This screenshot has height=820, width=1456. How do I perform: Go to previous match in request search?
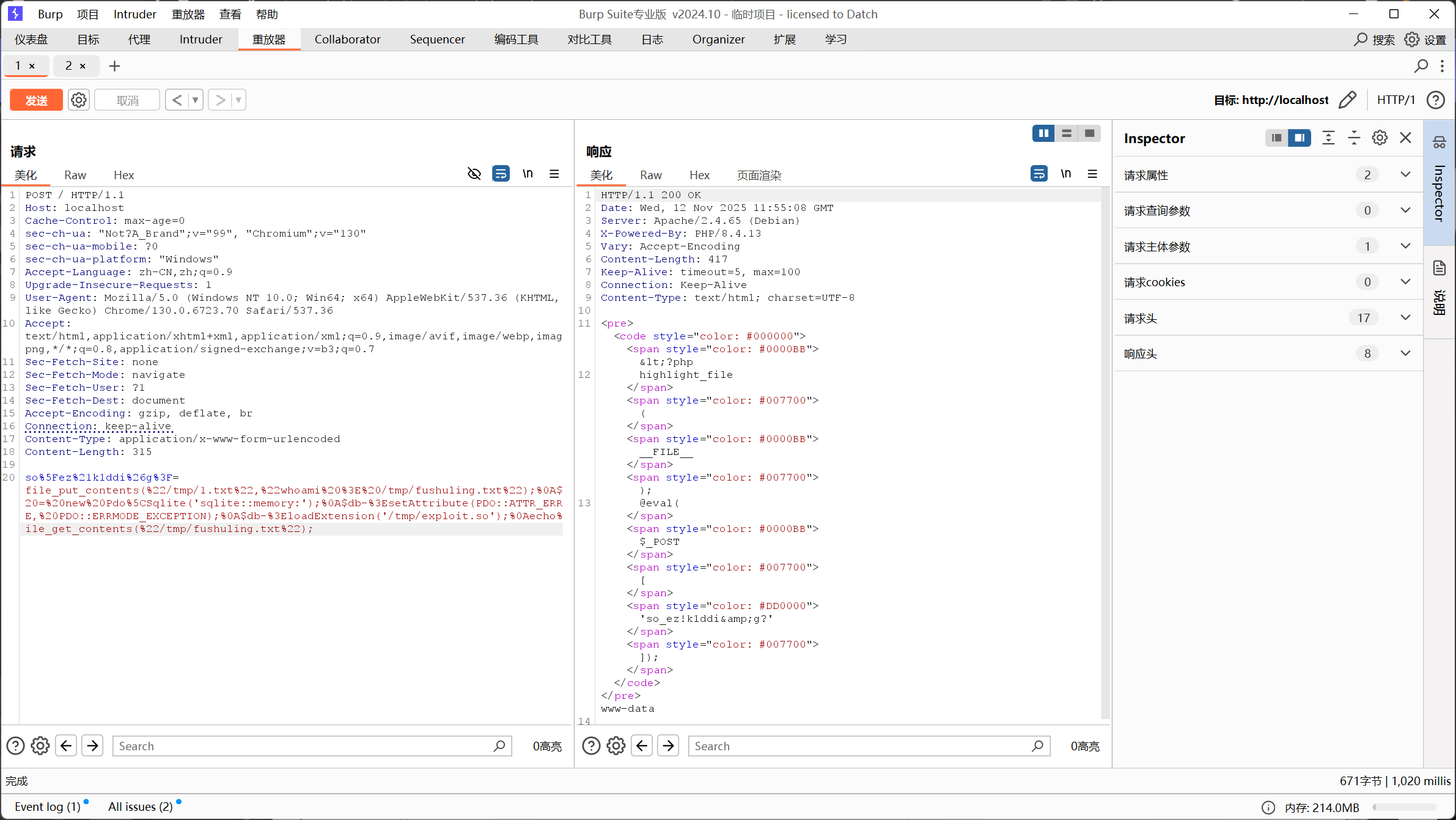tap(67, 746)
